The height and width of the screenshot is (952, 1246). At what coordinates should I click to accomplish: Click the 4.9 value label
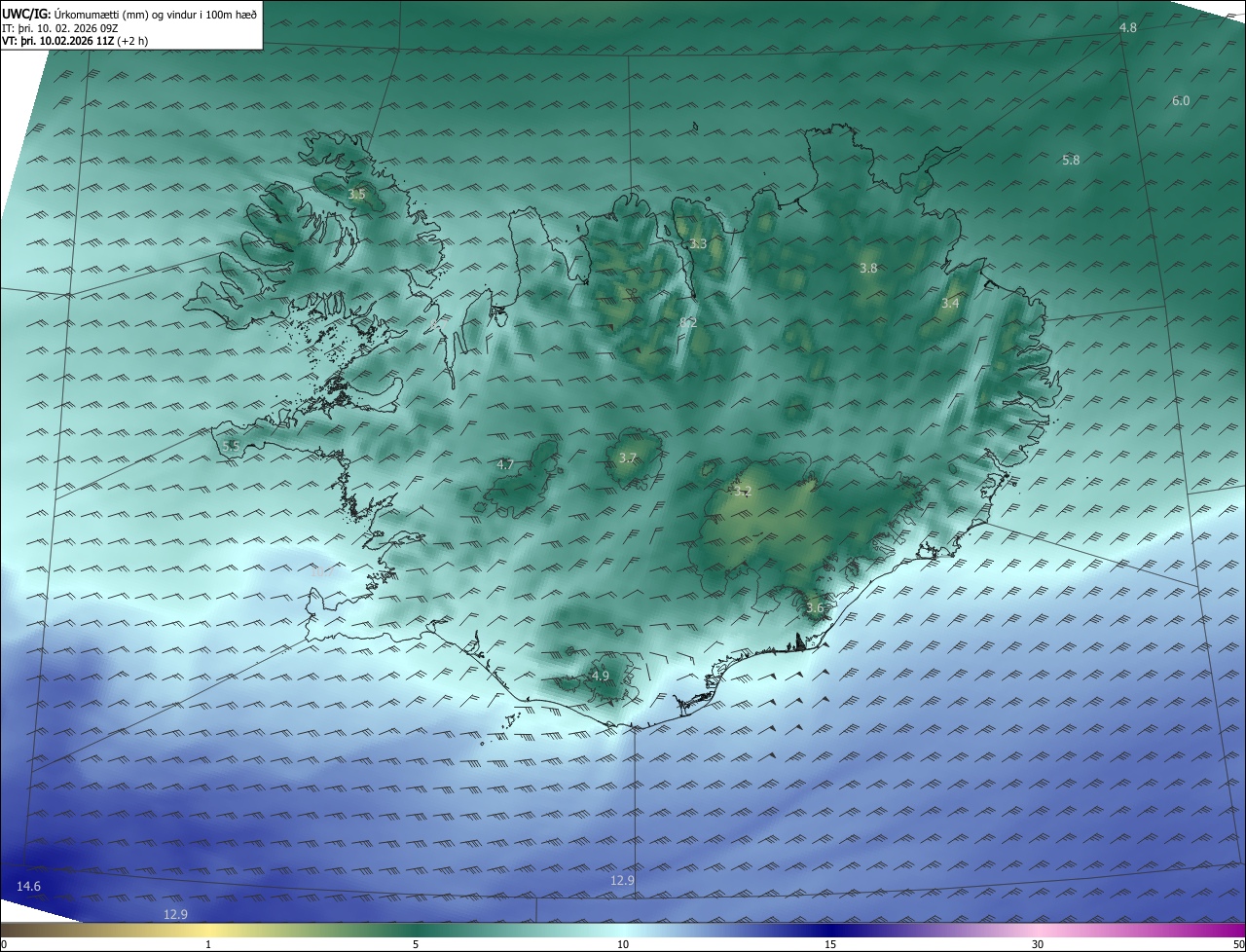[x=601, y=677]
